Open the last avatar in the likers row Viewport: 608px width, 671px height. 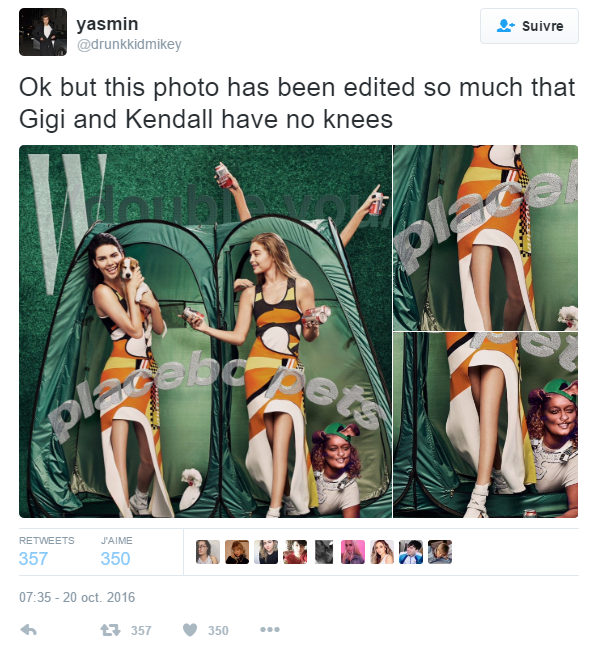pyautogui.click(x=440, y=552)
